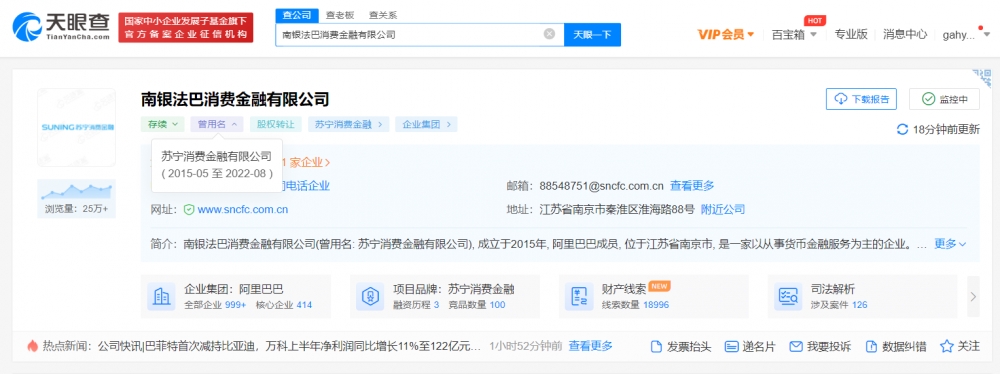Open 涉及案件 126 count
Screen dimensions: 1000x374
click(839, 305)
